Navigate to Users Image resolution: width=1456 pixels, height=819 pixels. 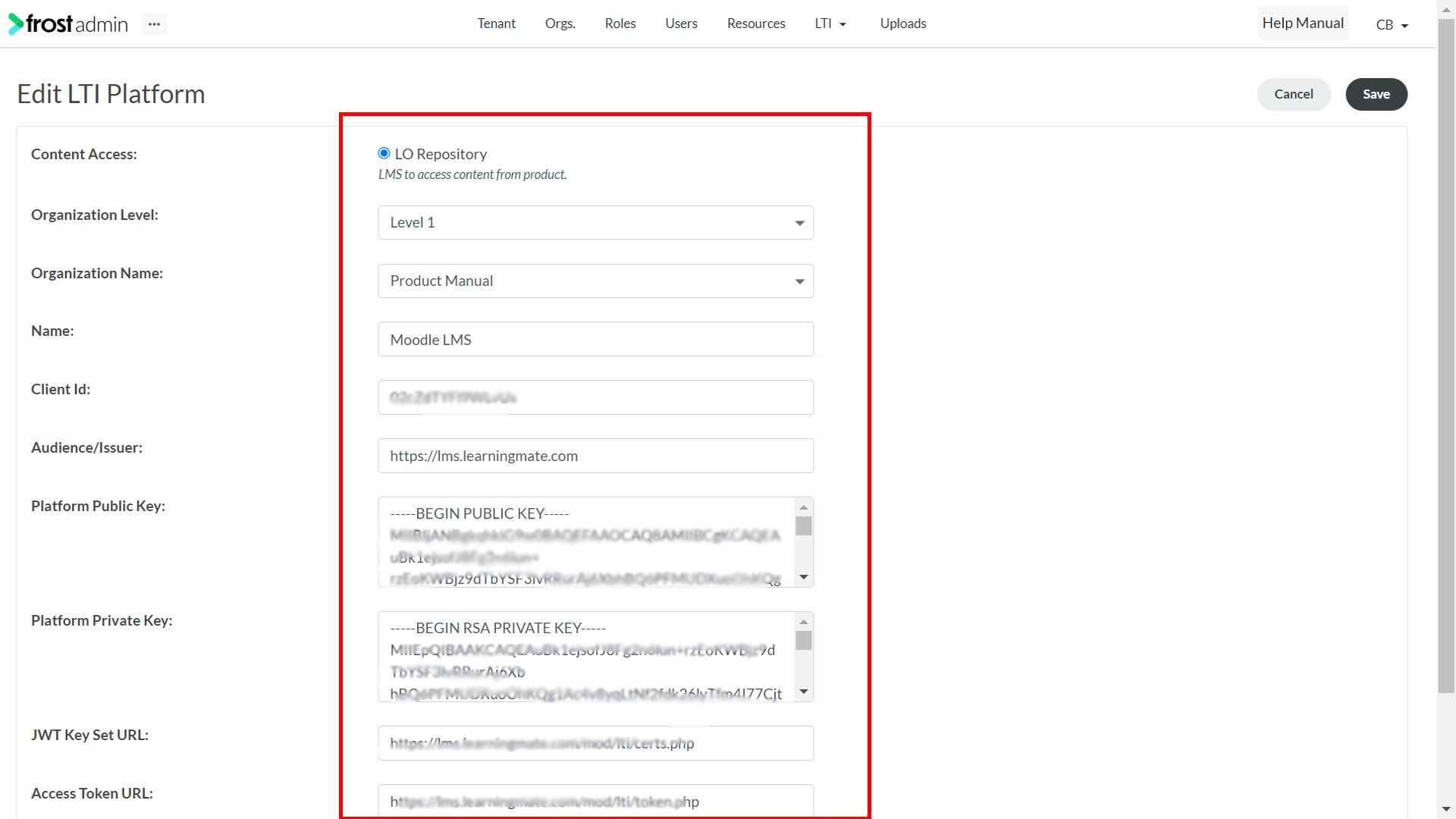tap(681, 24)
